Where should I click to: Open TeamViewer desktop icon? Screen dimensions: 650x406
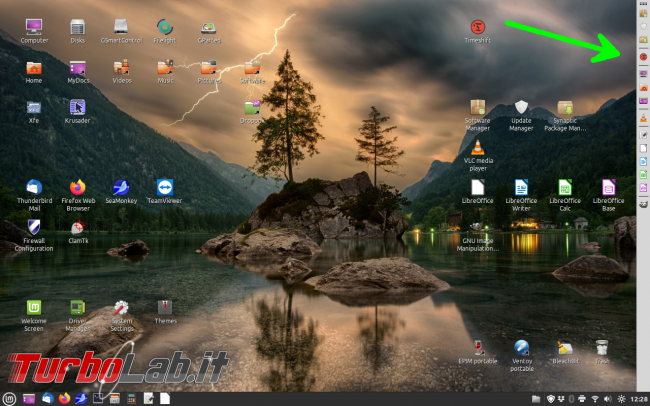point(165,187)
